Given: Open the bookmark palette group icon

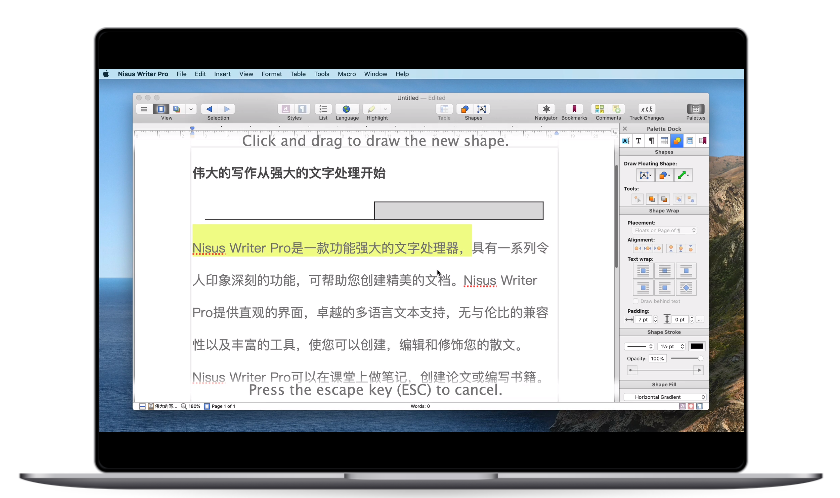Looking at the screenshot, I should (x=702, y=141).
